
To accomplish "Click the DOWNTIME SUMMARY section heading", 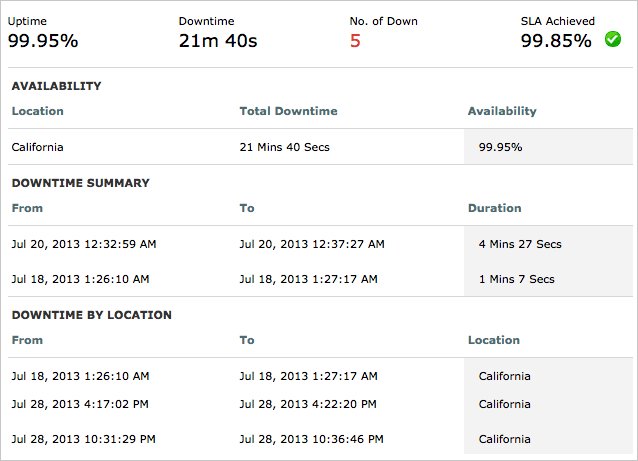I will [x=80, y=183].
